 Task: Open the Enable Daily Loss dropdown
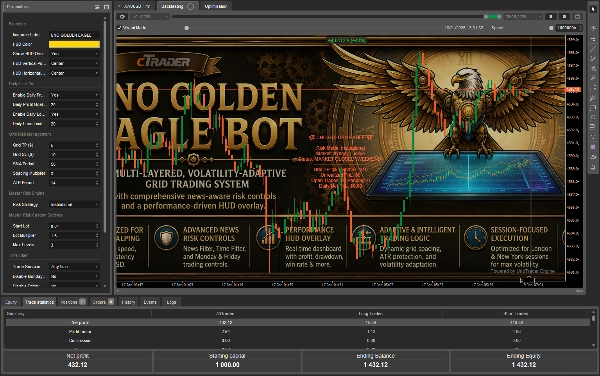(74, 114)
